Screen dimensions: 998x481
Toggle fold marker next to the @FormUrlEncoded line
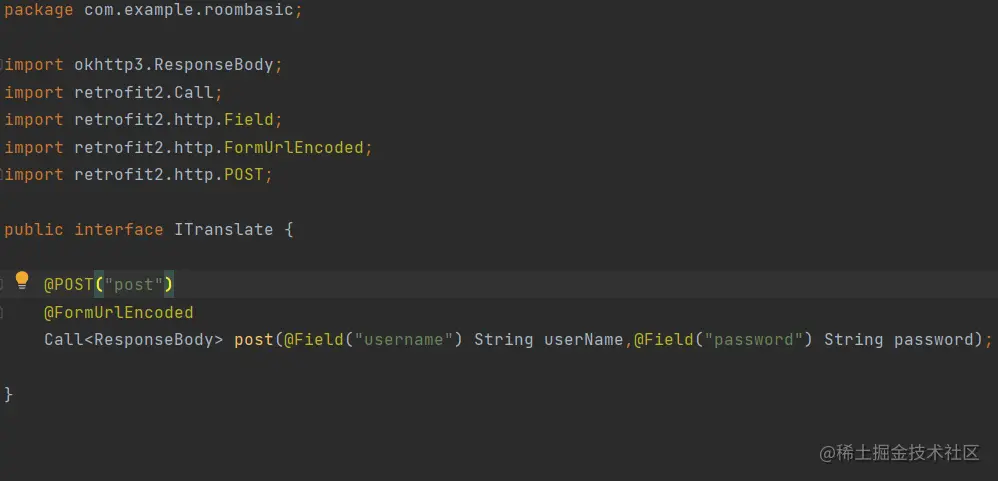[x=3, y=312]
